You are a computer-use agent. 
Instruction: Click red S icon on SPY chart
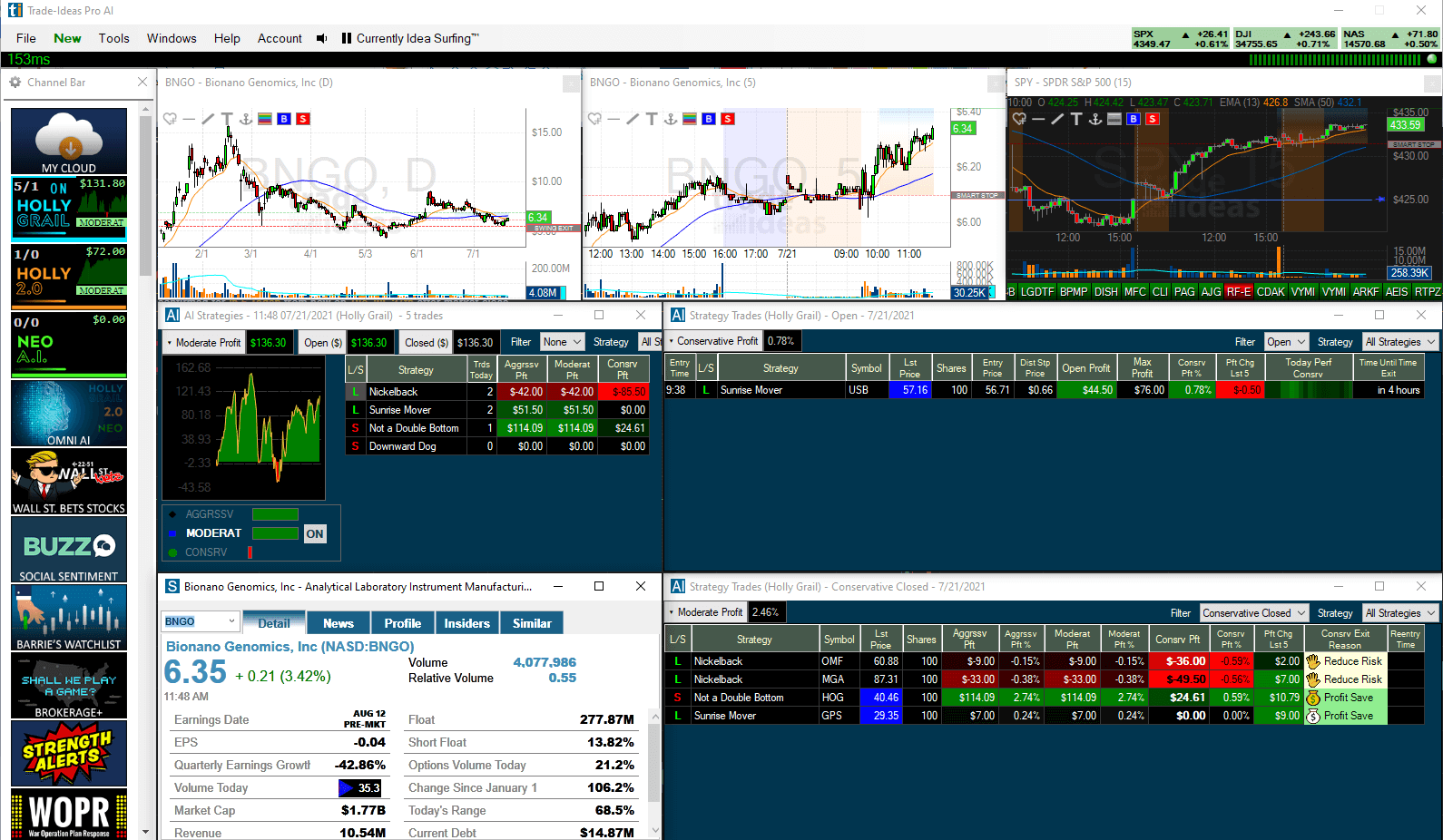pos(1153,119)
